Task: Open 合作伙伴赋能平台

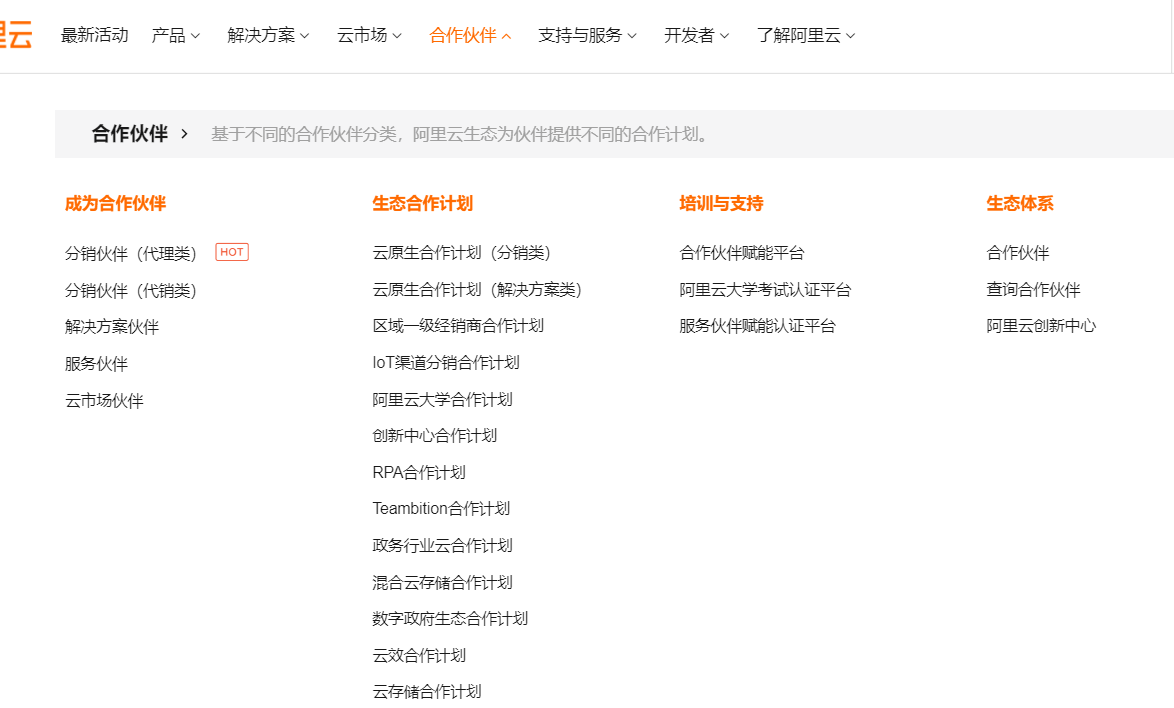Action: point(742,253)
